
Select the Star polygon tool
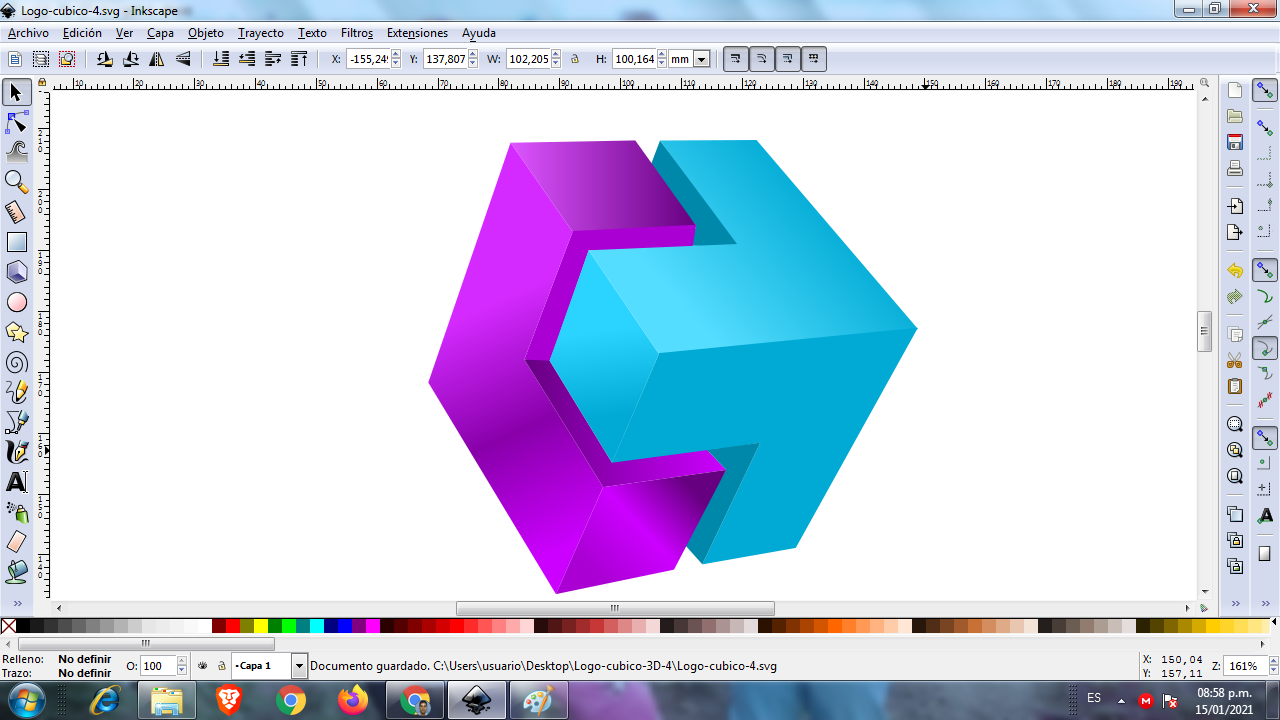tap(16, 332)
